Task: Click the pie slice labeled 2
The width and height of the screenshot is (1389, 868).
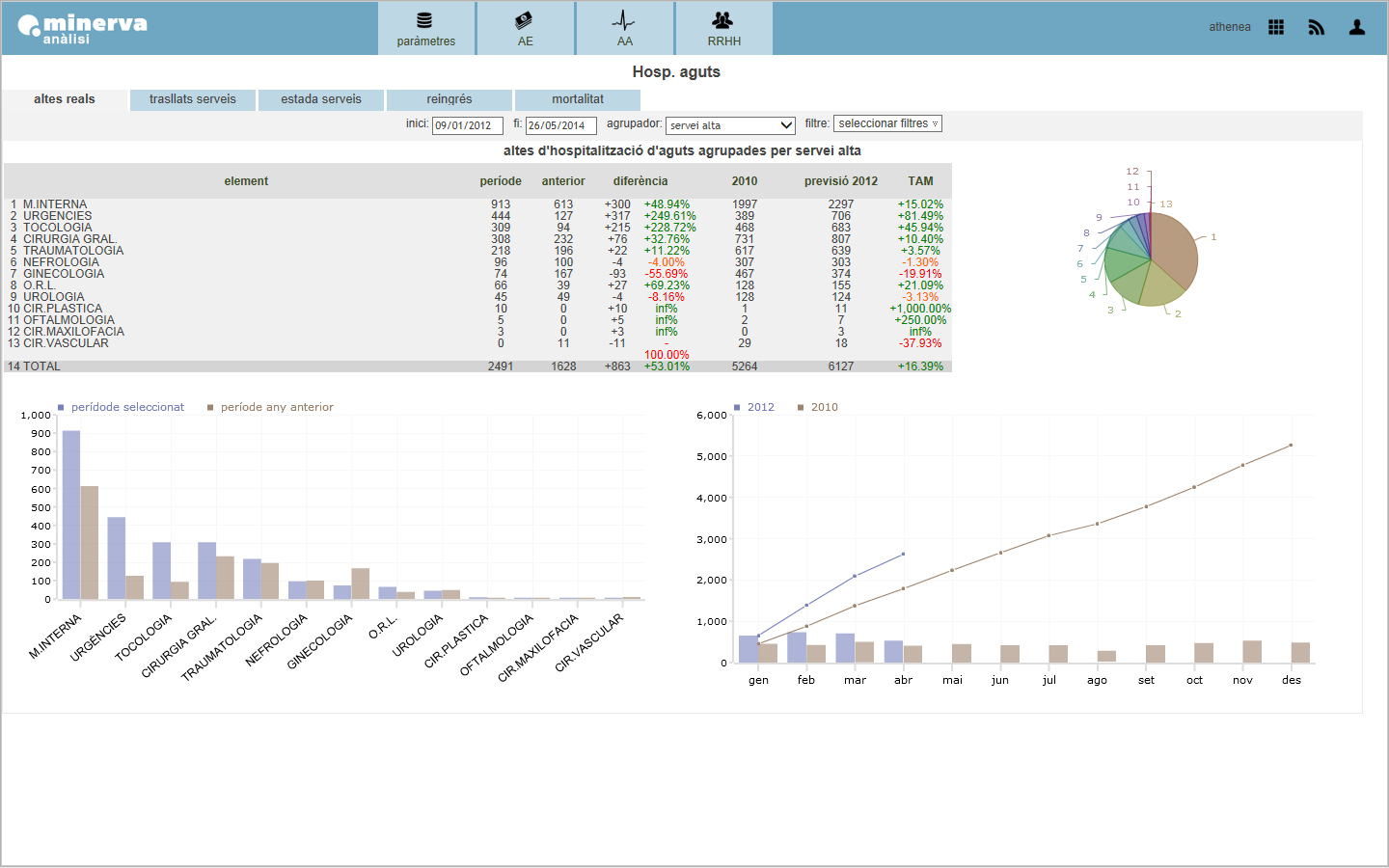Action: [x=1159, y=287]
